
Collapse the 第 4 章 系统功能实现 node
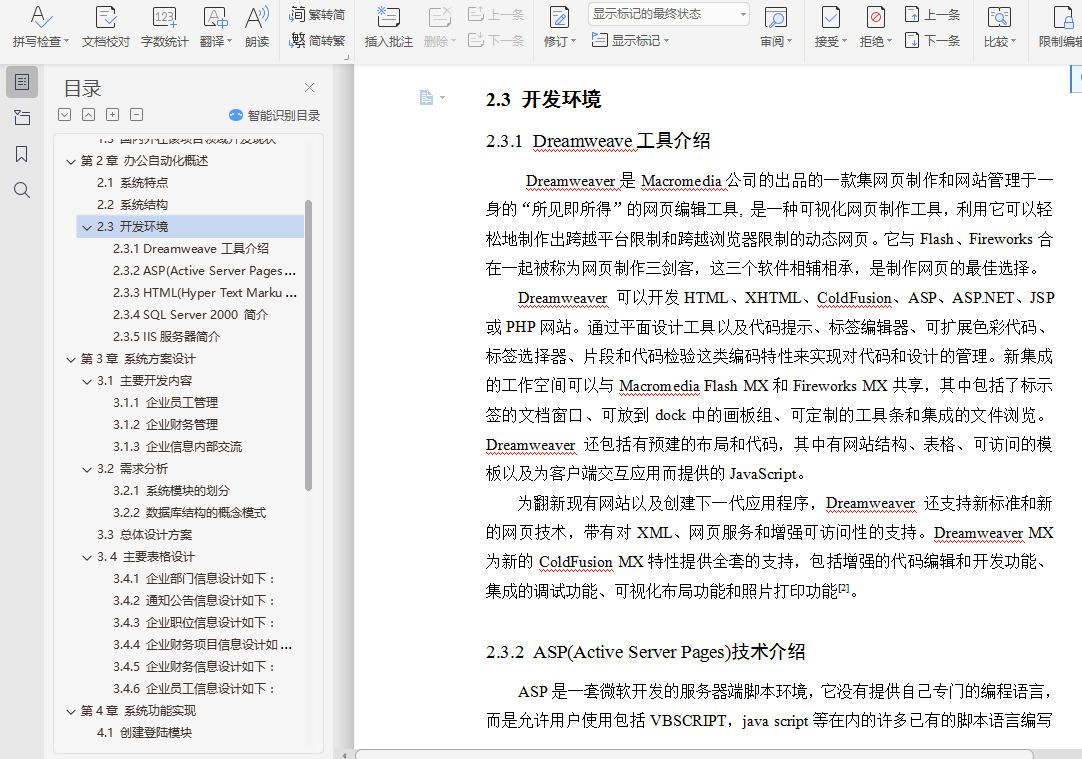click(x=70, y=711)
